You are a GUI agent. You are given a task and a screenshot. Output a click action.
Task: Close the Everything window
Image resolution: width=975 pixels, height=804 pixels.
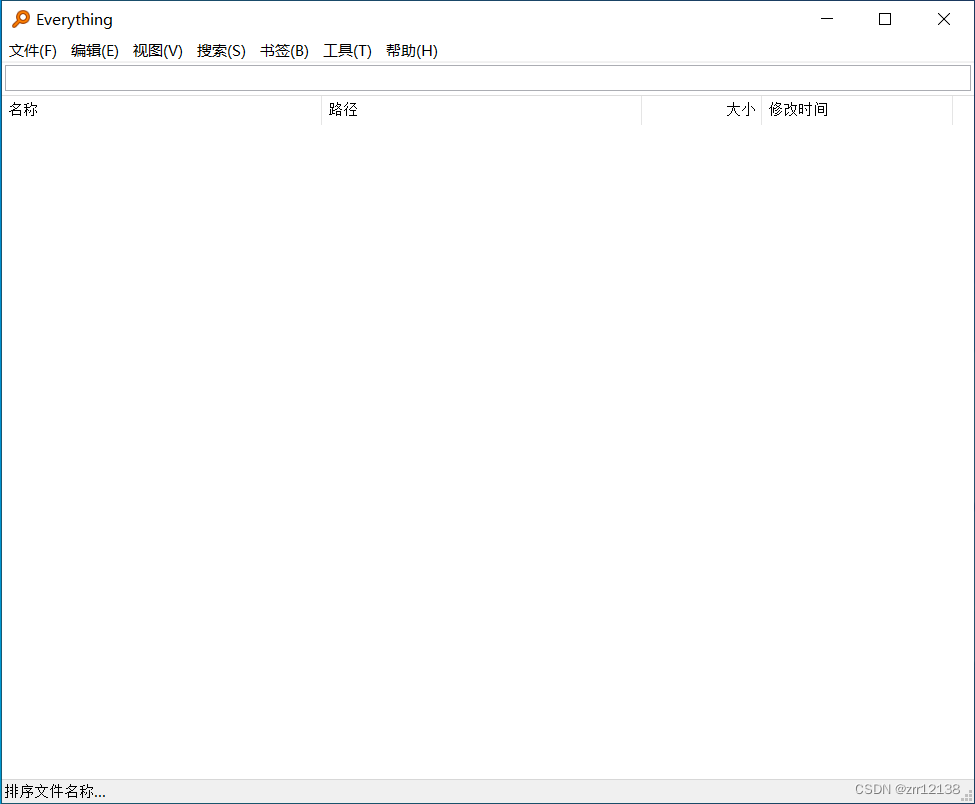point(943,18)
